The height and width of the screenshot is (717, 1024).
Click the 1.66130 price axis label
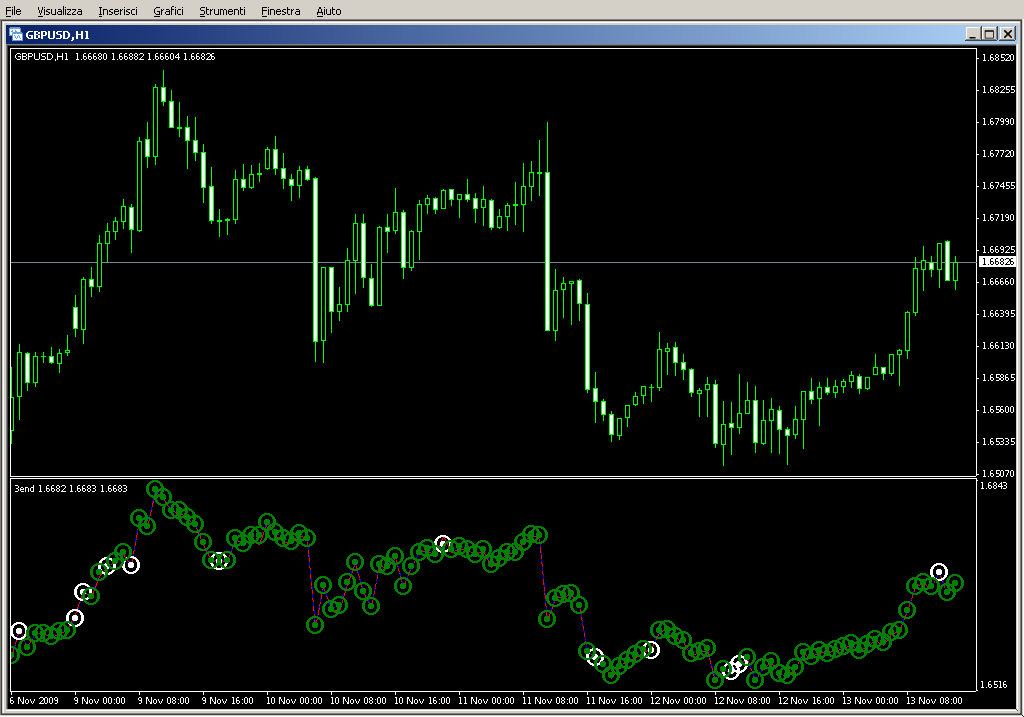tap(999, 345)
